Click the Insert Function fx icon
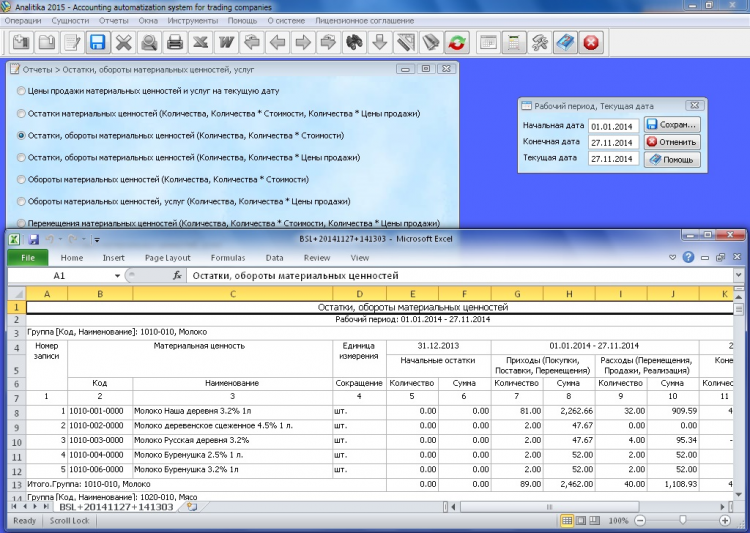Viewport: 750px width, 533px height. click(177, 275)
